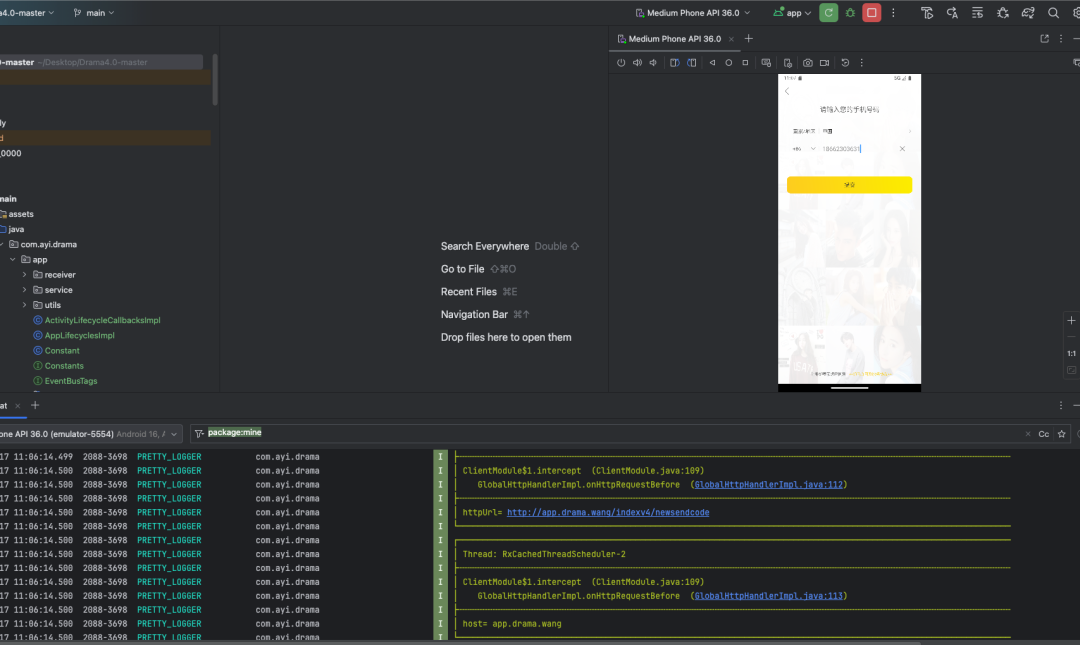
Task: Open the main branch dropdown
Action: (94, 13)
